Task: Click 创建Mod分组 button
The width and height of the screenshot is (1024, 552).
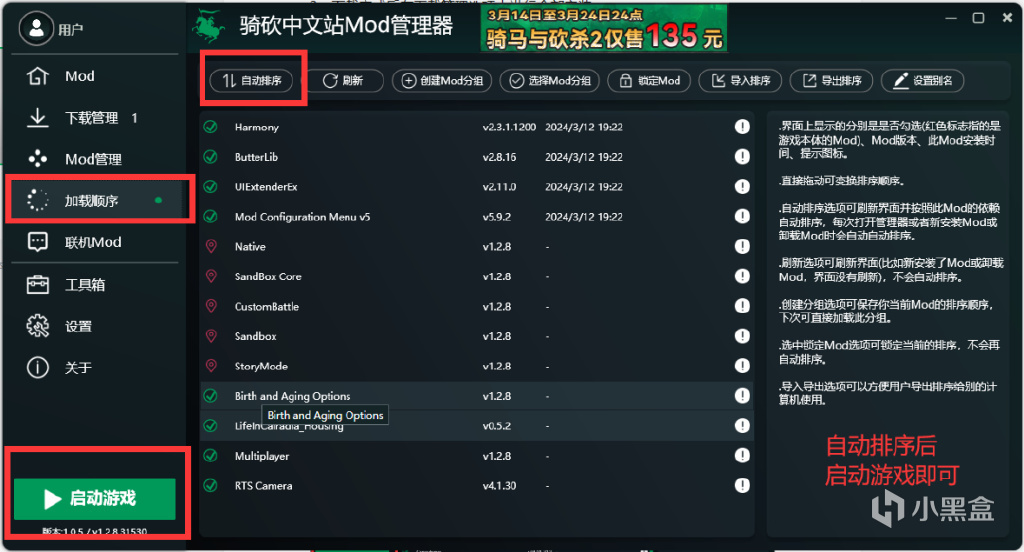Action: (x=442, y=80)
